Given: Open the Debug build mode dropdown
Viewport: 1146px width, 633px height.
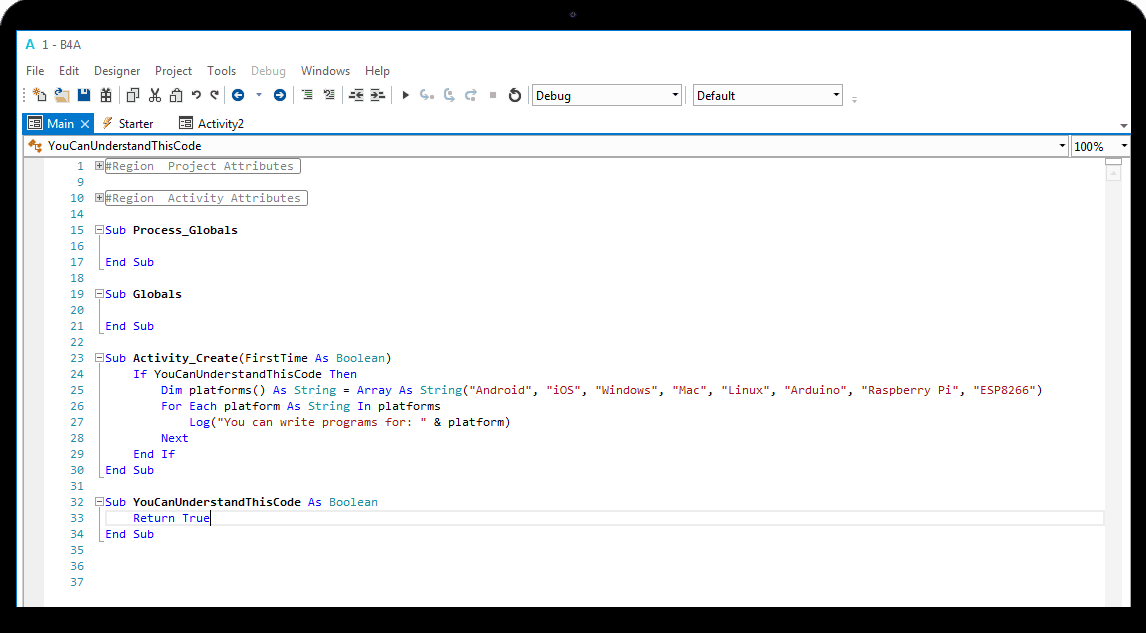Looking at the screenshot, I should click(607, 96).
